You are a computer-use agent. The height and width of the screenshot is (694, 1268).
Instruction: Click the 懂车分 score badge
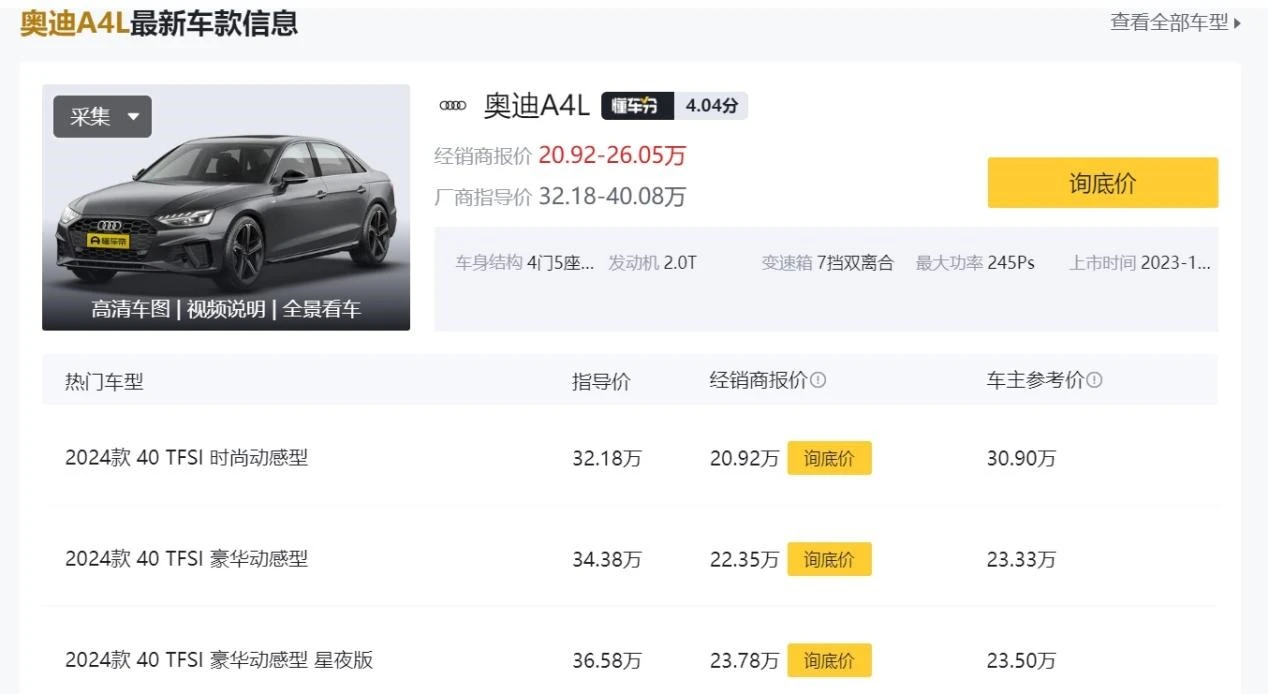(674, 106)
